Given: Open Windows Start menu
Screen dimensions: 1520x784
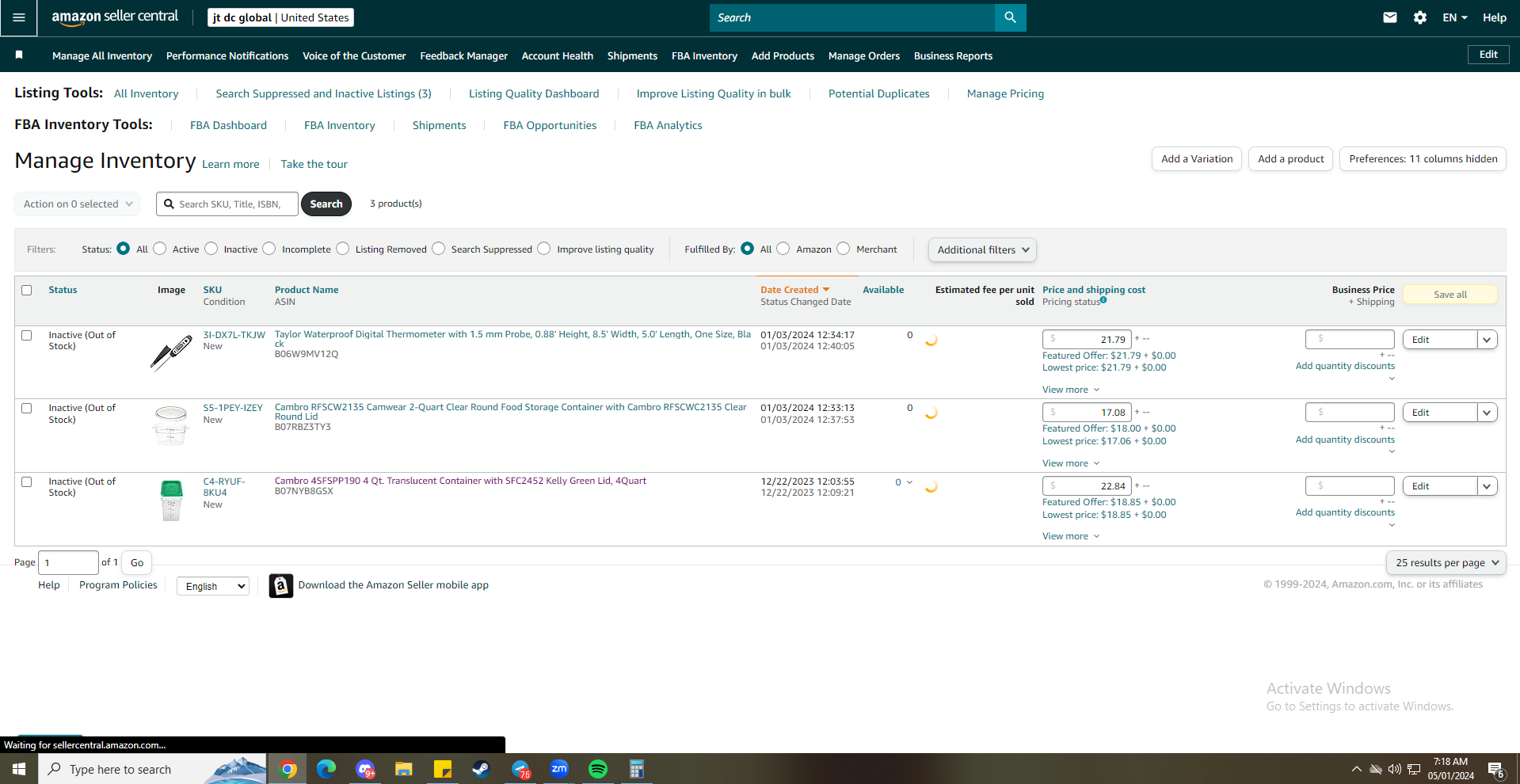Looking at the screenshot, I should coord(19,769).
